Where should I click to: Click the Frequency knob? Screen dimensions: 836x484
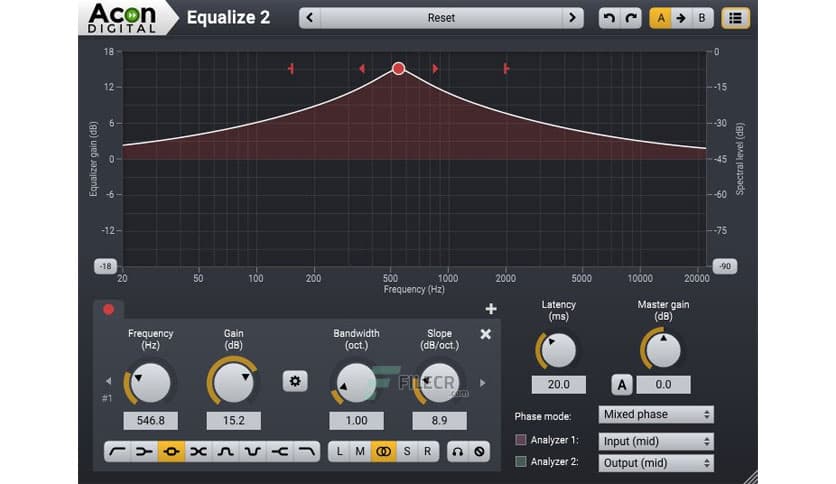click(150, 383)
